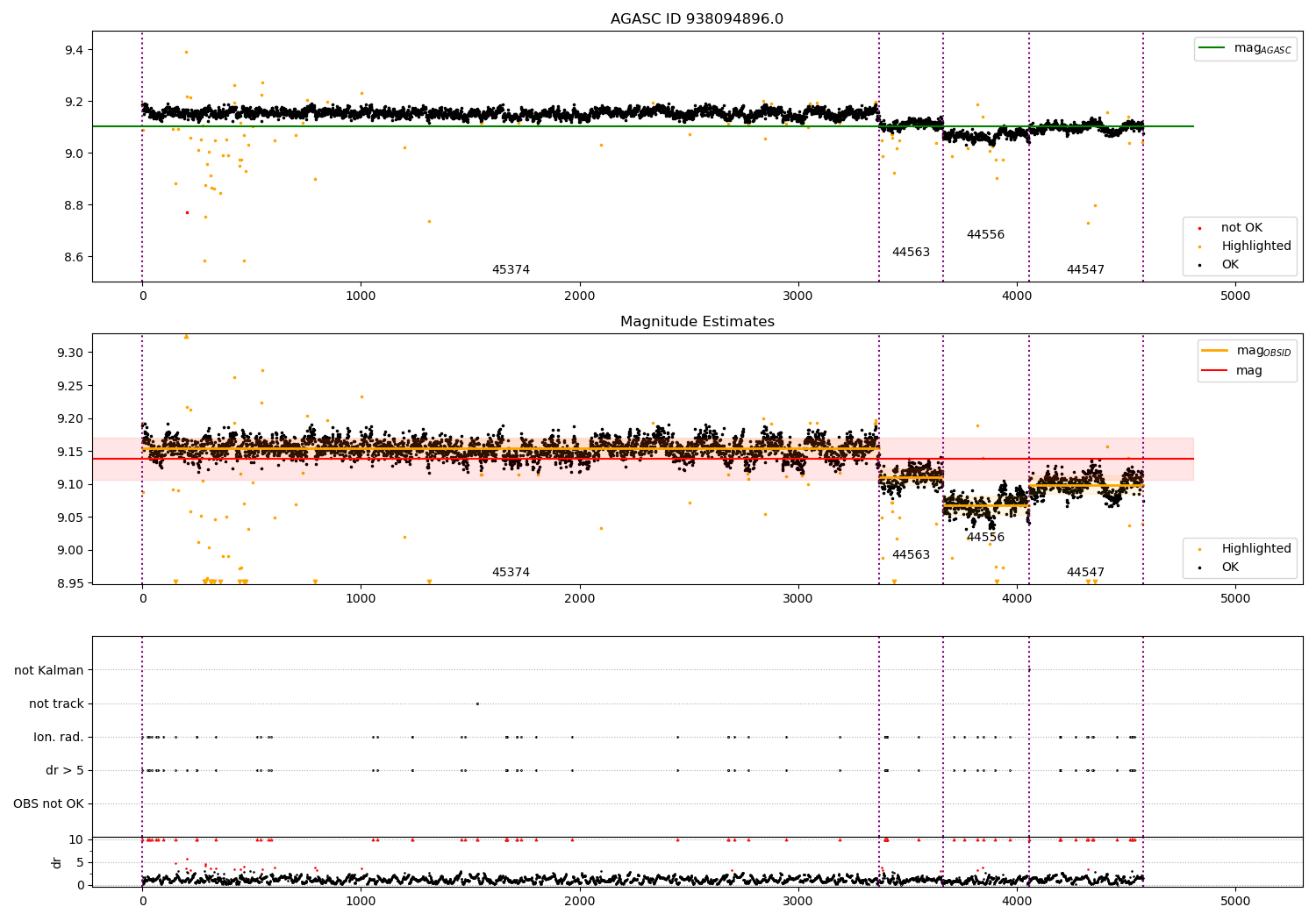
Task: Click obsid label 45374 in the AGASC ID plot
Action: coord(511,270)
